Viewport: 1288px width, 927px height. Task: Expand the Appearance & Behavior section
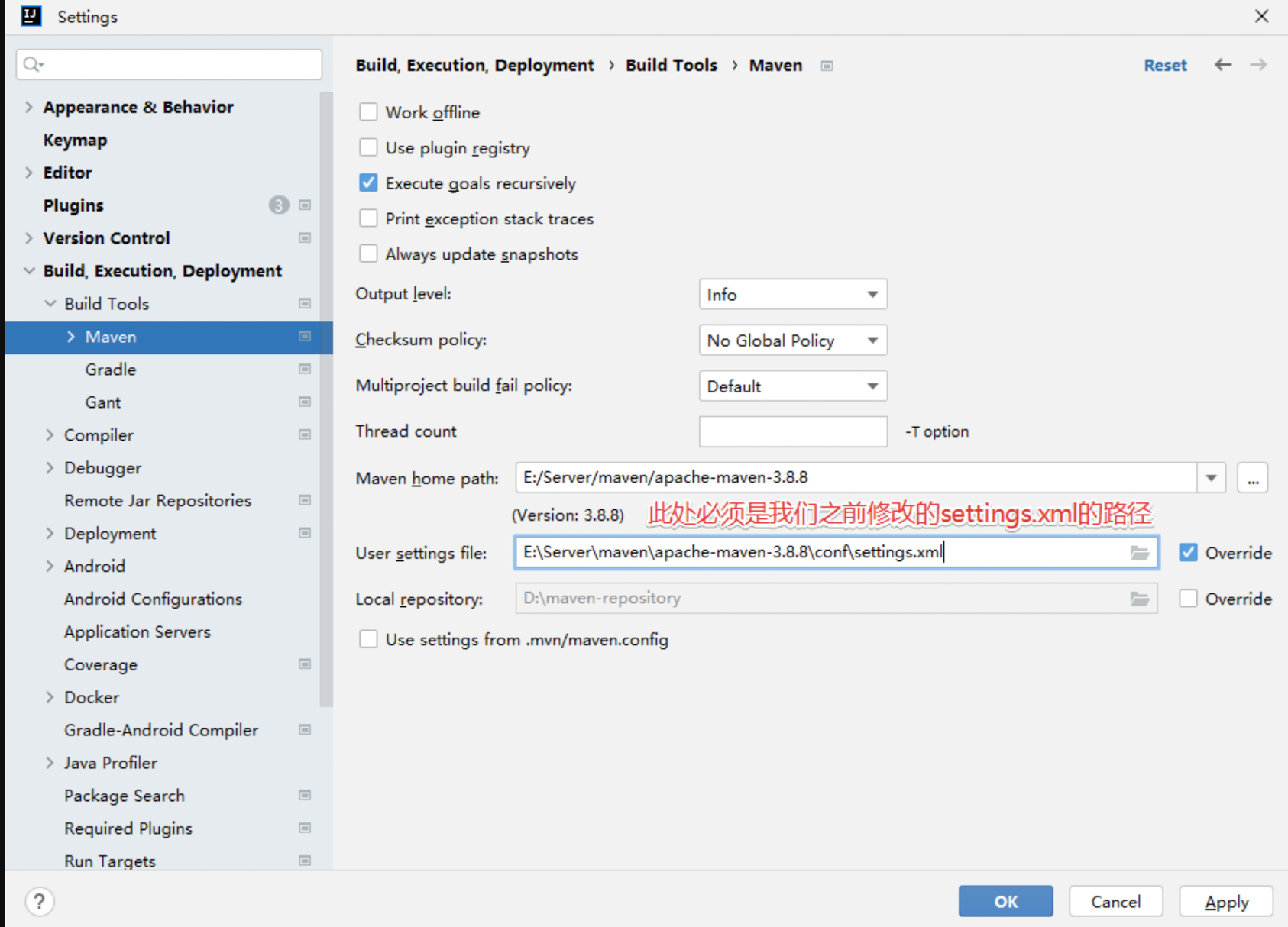point(29,107)
